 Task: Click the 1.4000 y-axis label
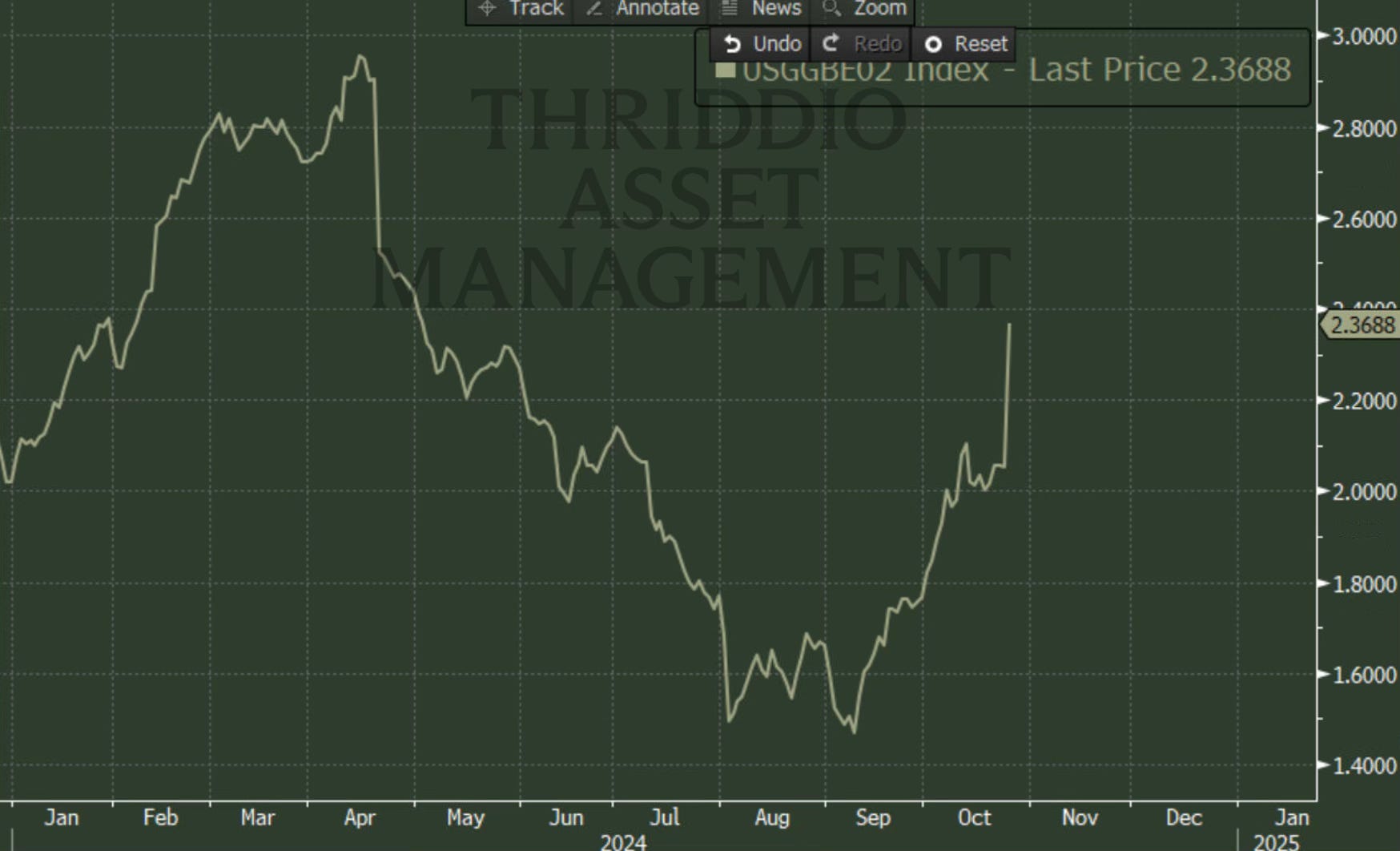coord(1364,766)
